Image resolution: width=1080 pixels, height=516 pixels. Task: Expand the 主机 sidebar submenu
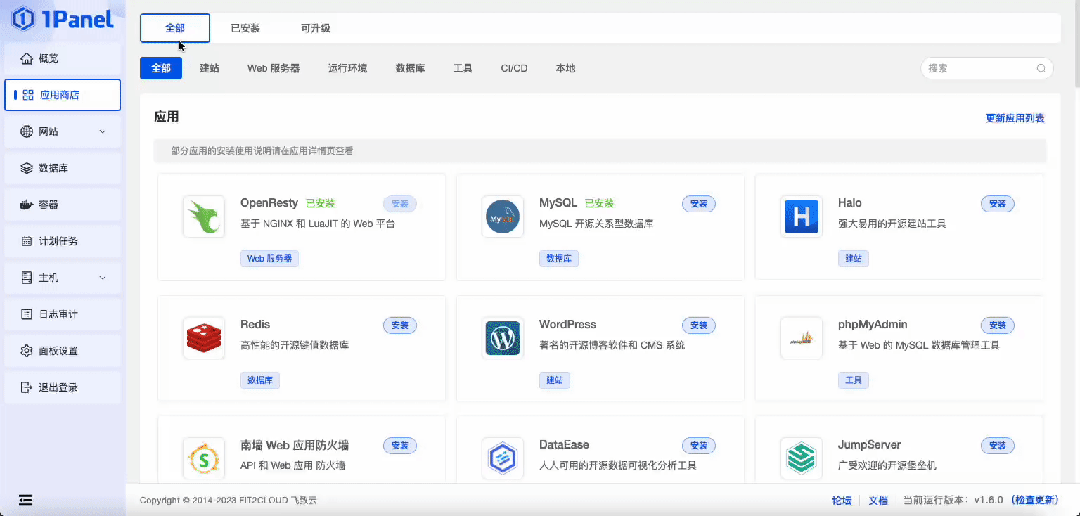pos(63,278)
